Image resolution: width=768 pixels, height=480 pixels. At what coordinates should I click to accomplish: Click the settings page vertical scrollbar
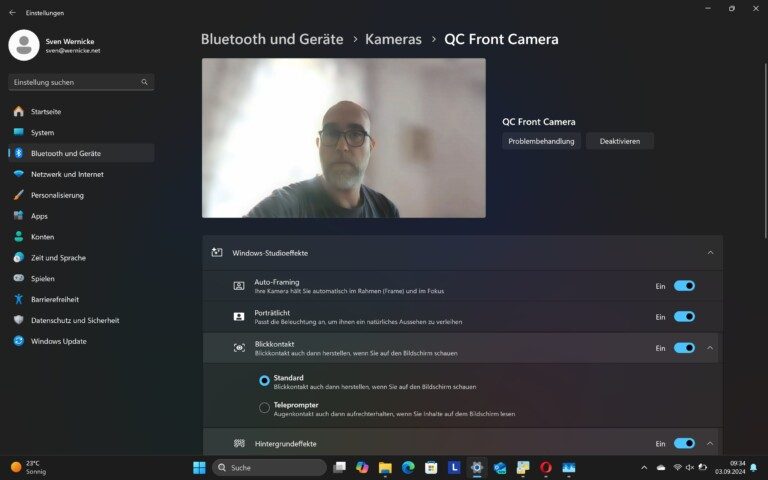tap(765, 152)
